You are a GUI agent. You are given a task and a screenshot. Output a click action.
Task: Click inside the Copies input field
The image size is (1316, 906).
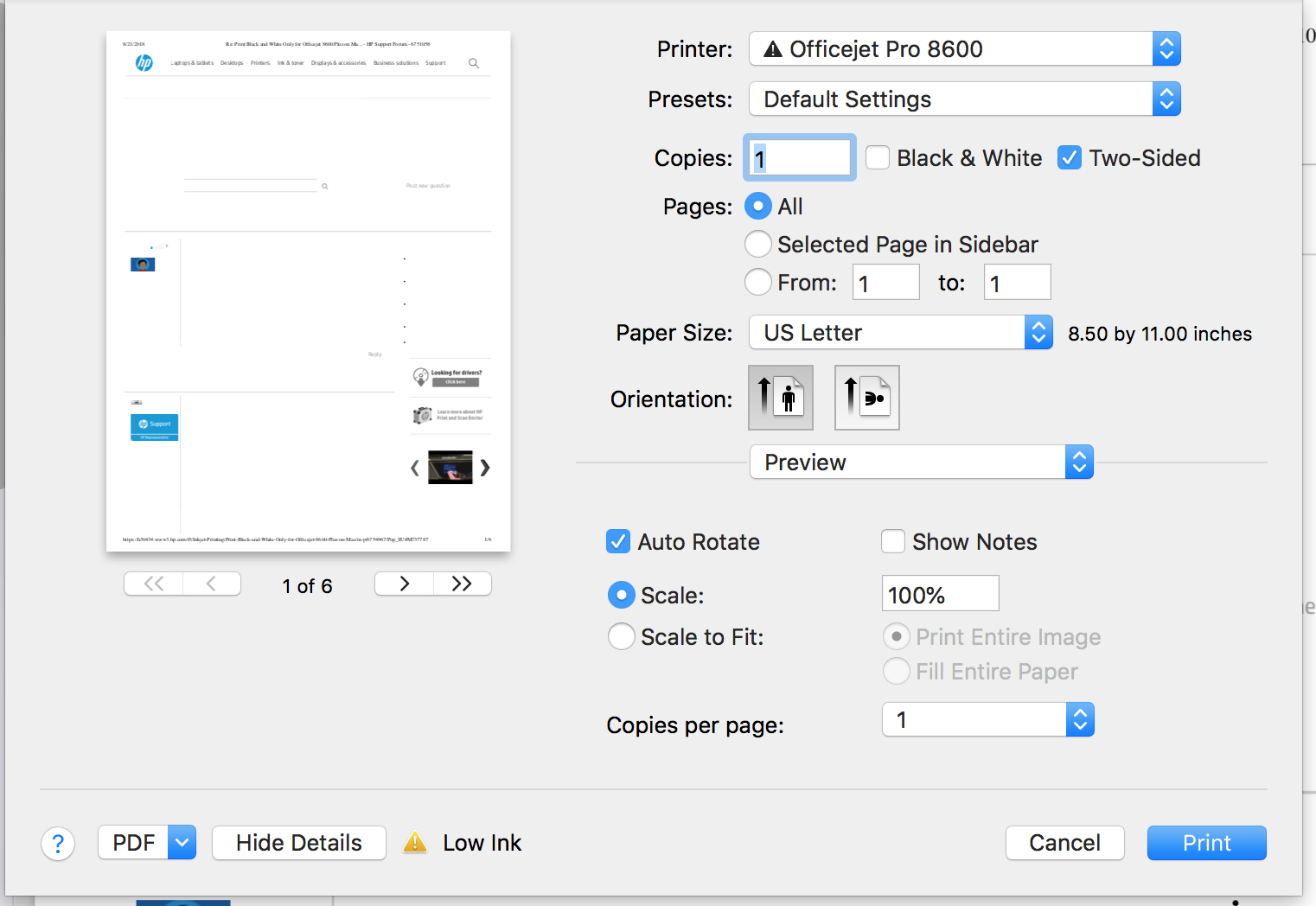coord(797,157)
